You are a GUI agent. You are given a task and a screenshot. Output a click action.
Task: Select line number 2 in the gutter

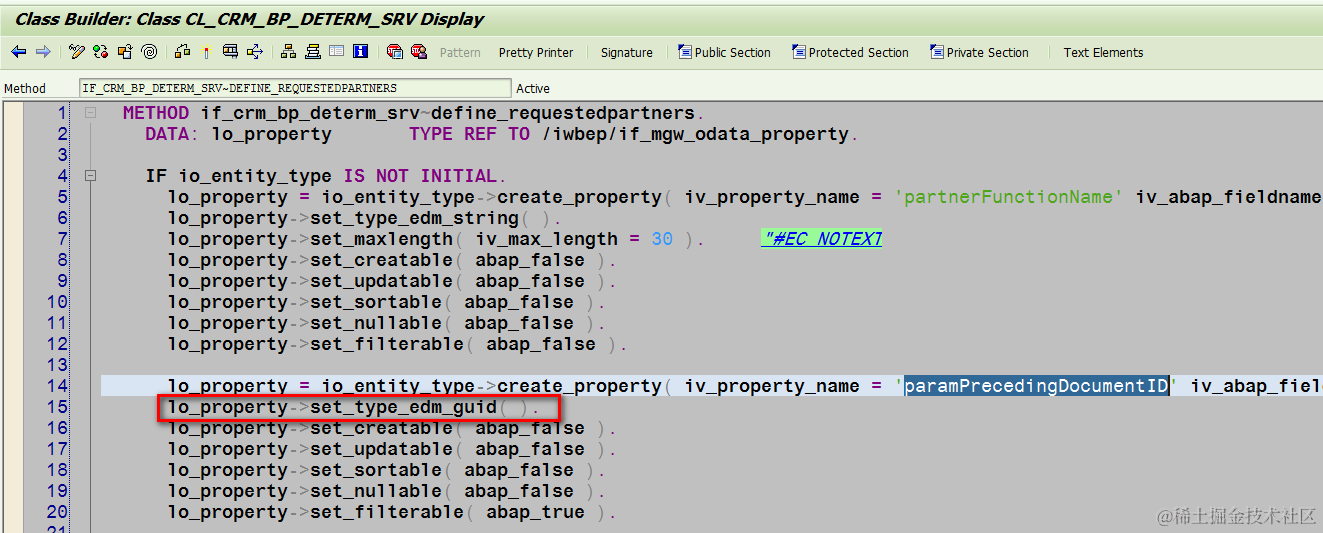click(x=63, y=134)
